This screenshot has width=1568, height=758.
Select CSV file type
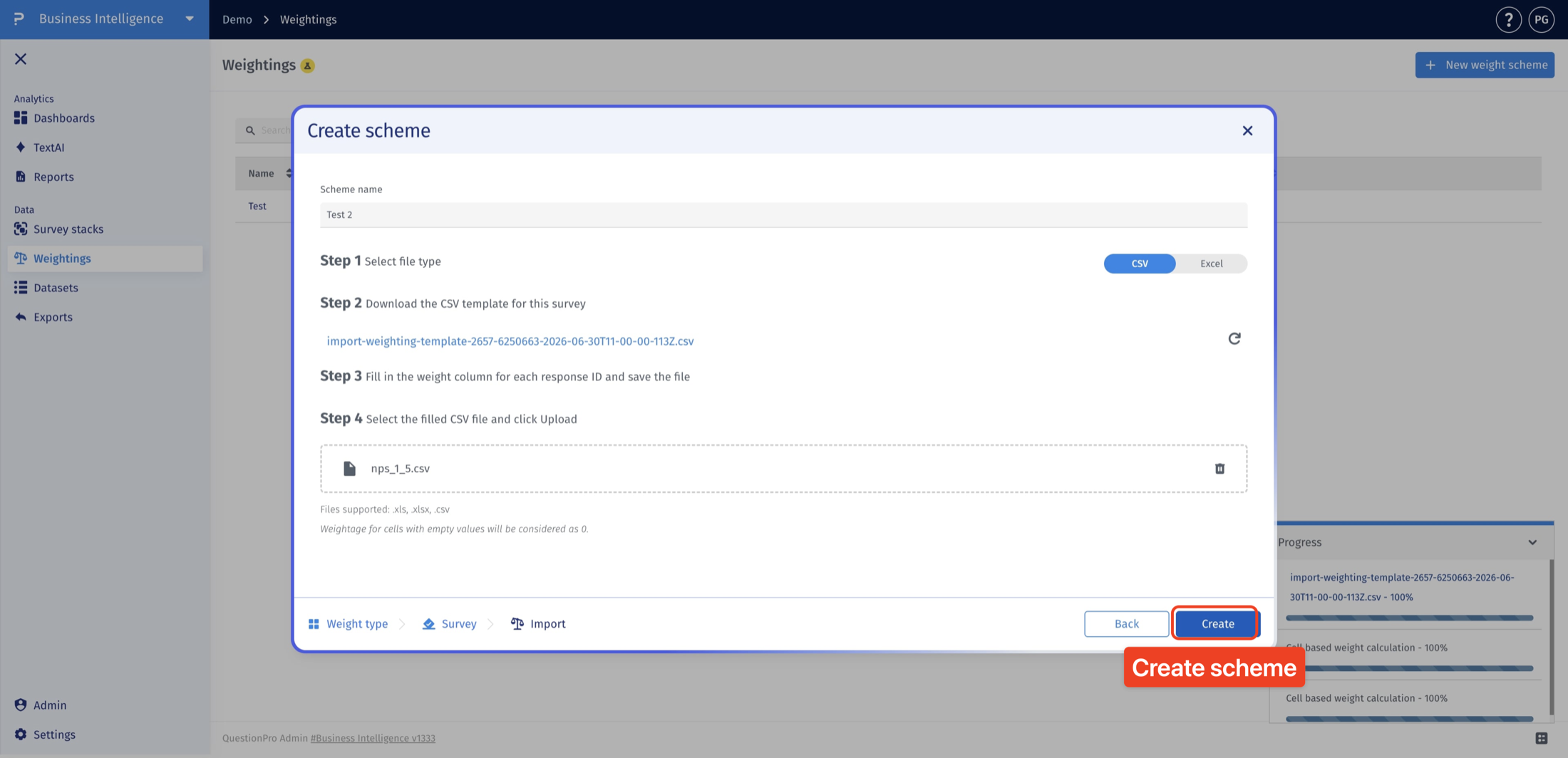click(x=1139, y=264)
